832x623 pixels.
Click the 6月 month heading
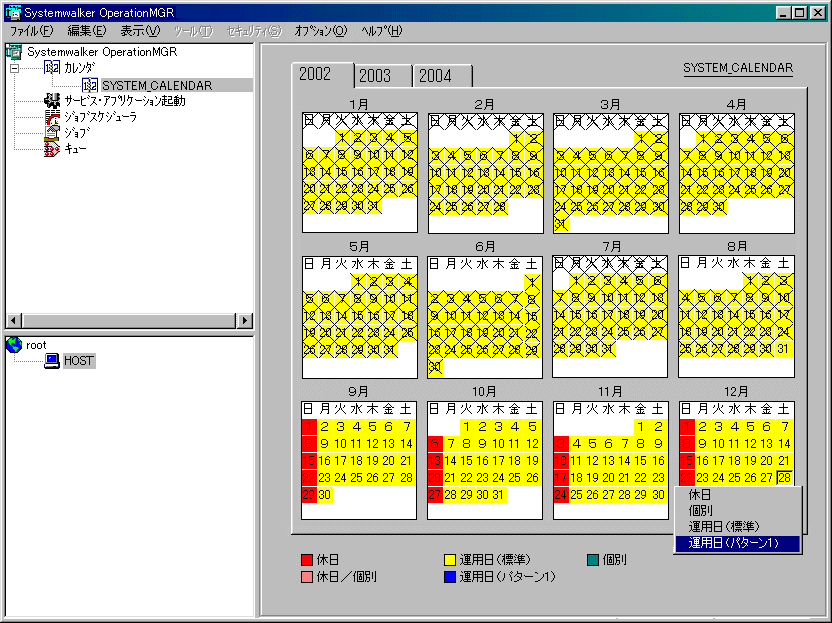coord(484,247)
